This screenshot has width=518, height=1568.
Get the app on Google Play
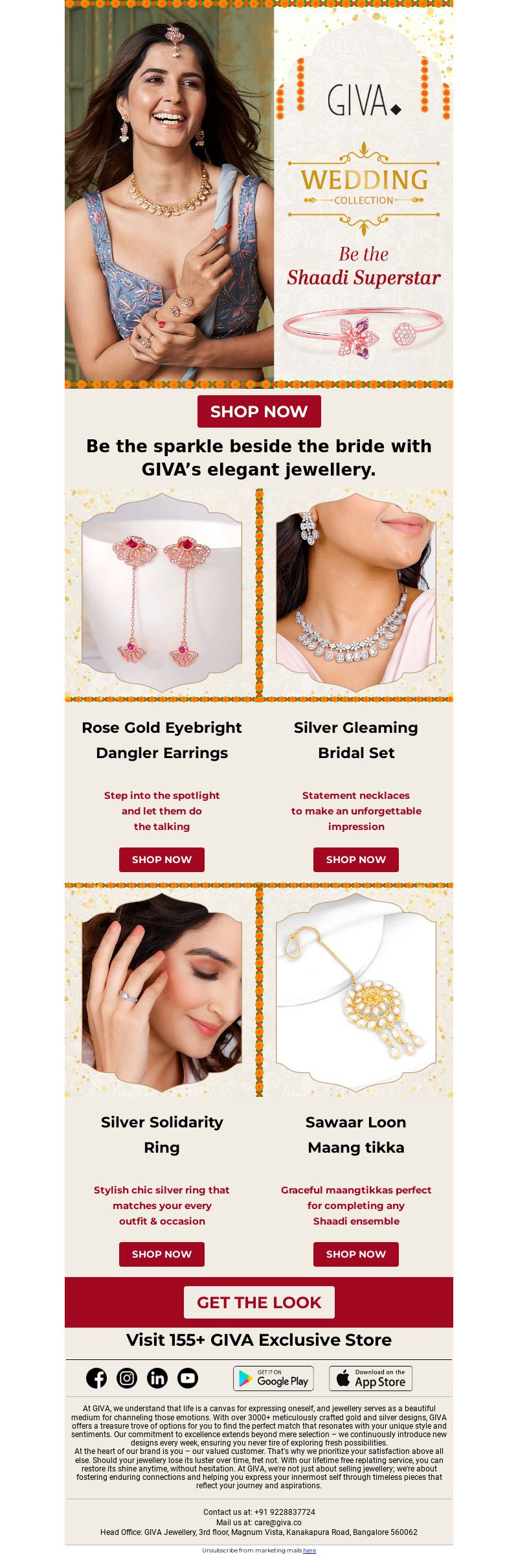coord(273,1378)
